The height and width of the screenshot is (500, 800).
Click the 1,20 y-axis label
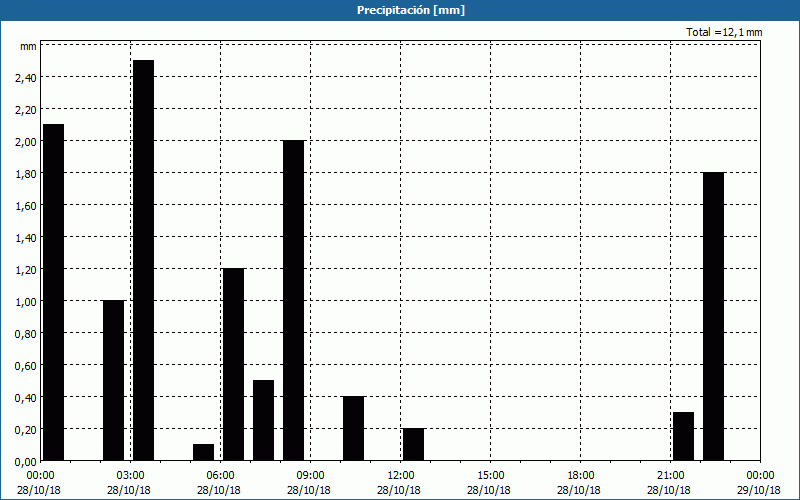coord(26,270)
